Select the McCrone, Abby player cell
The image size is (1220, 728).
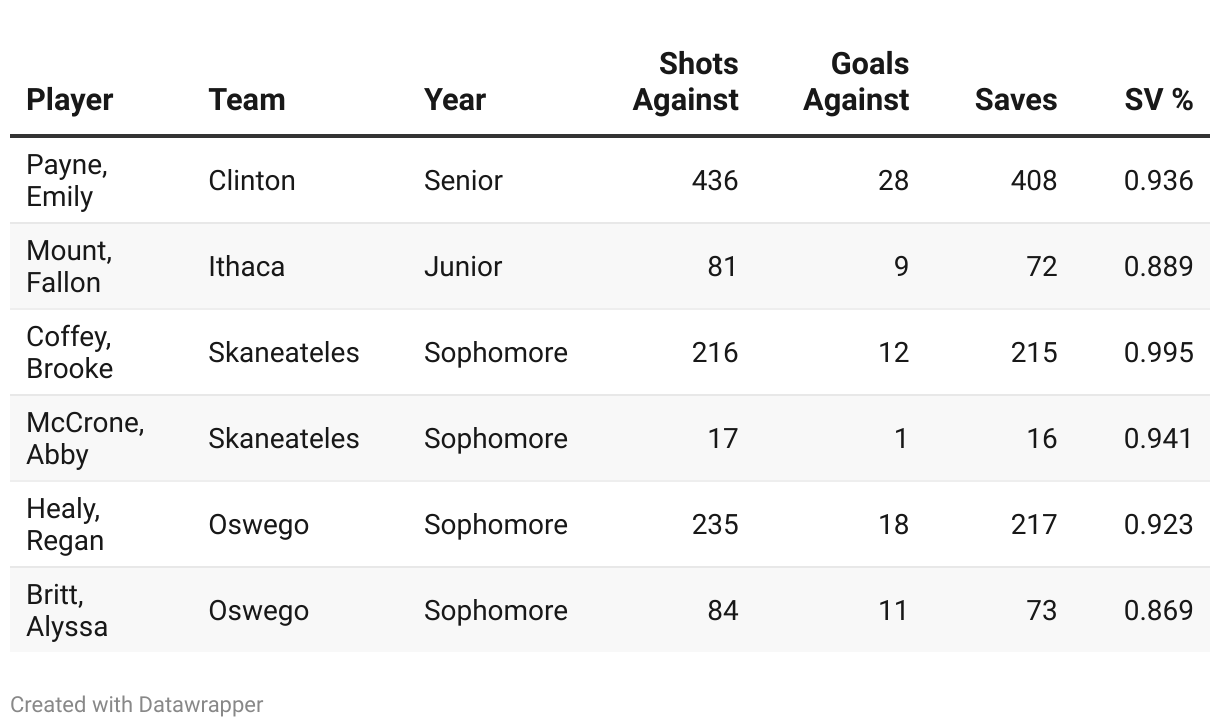(x=85, y=439)
